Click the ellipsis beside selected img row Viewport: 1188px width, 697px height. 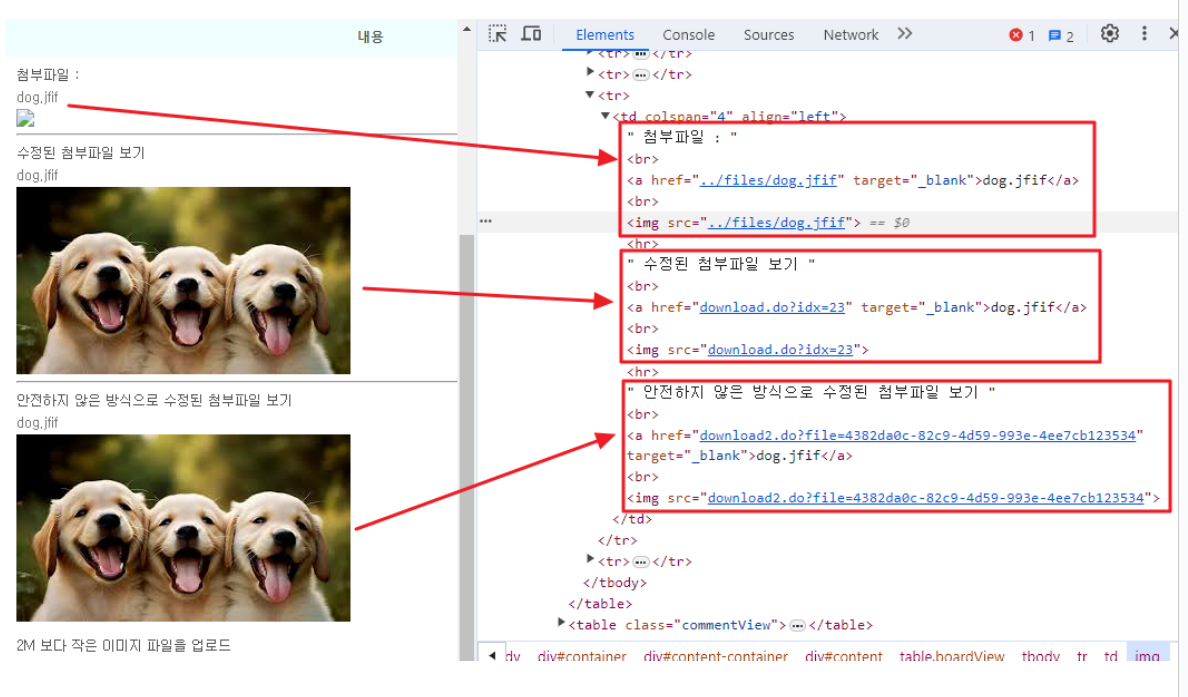tap(486, 221)
